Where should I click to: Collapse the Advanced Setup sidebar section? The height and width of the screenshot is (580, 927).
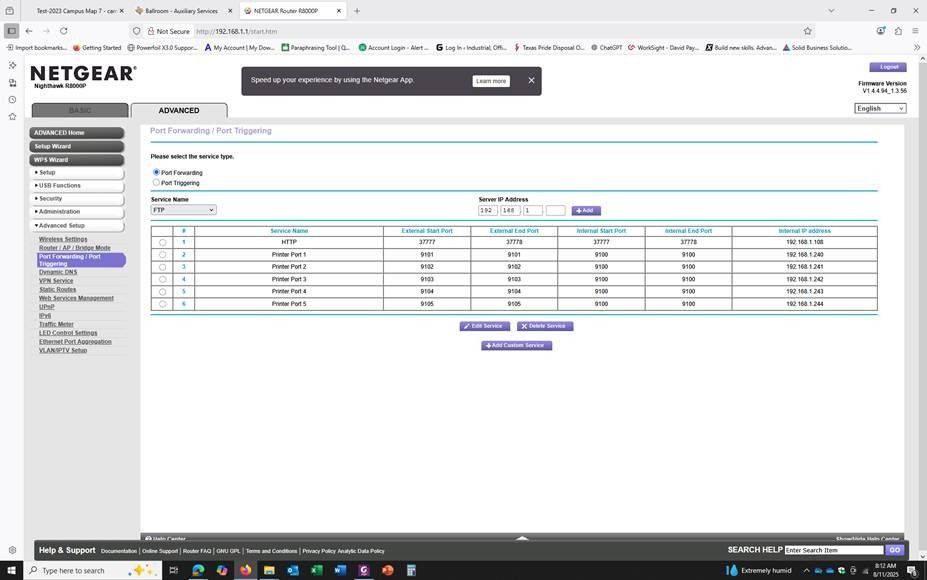point(77,225)
